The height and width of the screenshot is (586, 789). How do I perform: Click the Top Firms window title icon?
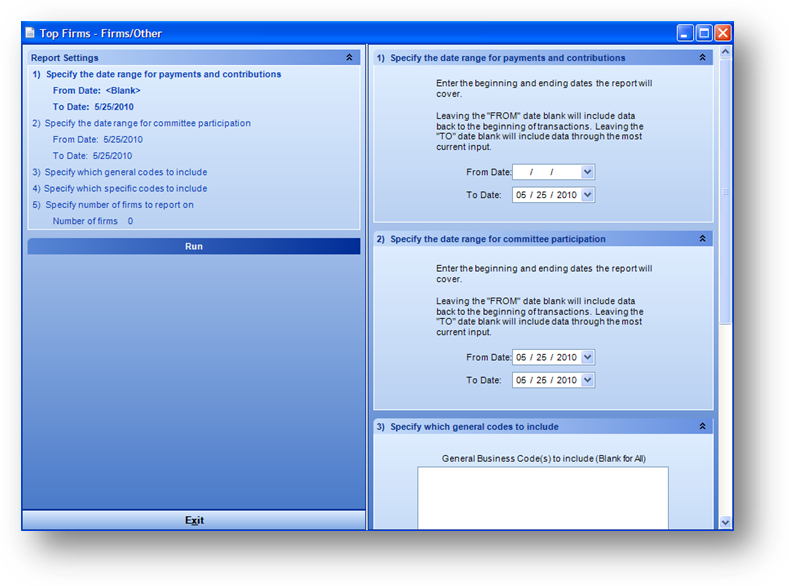(x=30, y=33)
